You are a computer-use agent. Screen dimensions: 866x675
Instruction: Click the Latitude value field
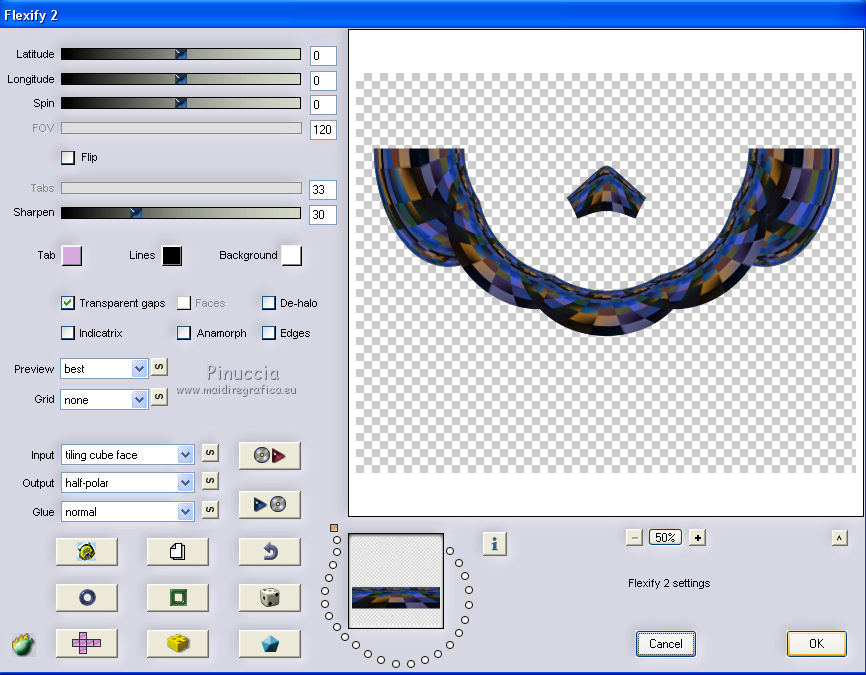point(323,55)
